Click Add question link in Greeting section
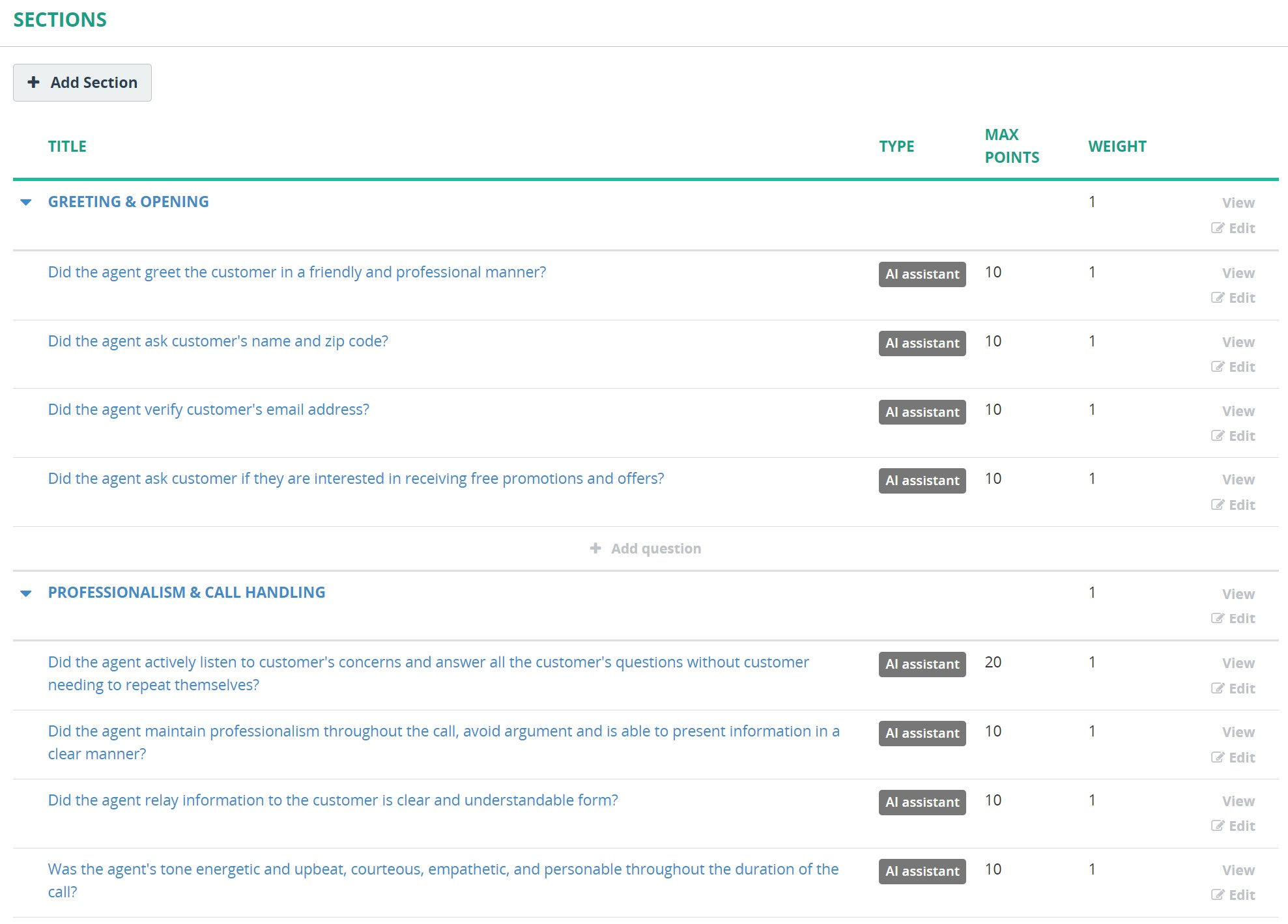The height and width of the screenshot is (924, 1288). pyautogui.click(x=644, y=547)
